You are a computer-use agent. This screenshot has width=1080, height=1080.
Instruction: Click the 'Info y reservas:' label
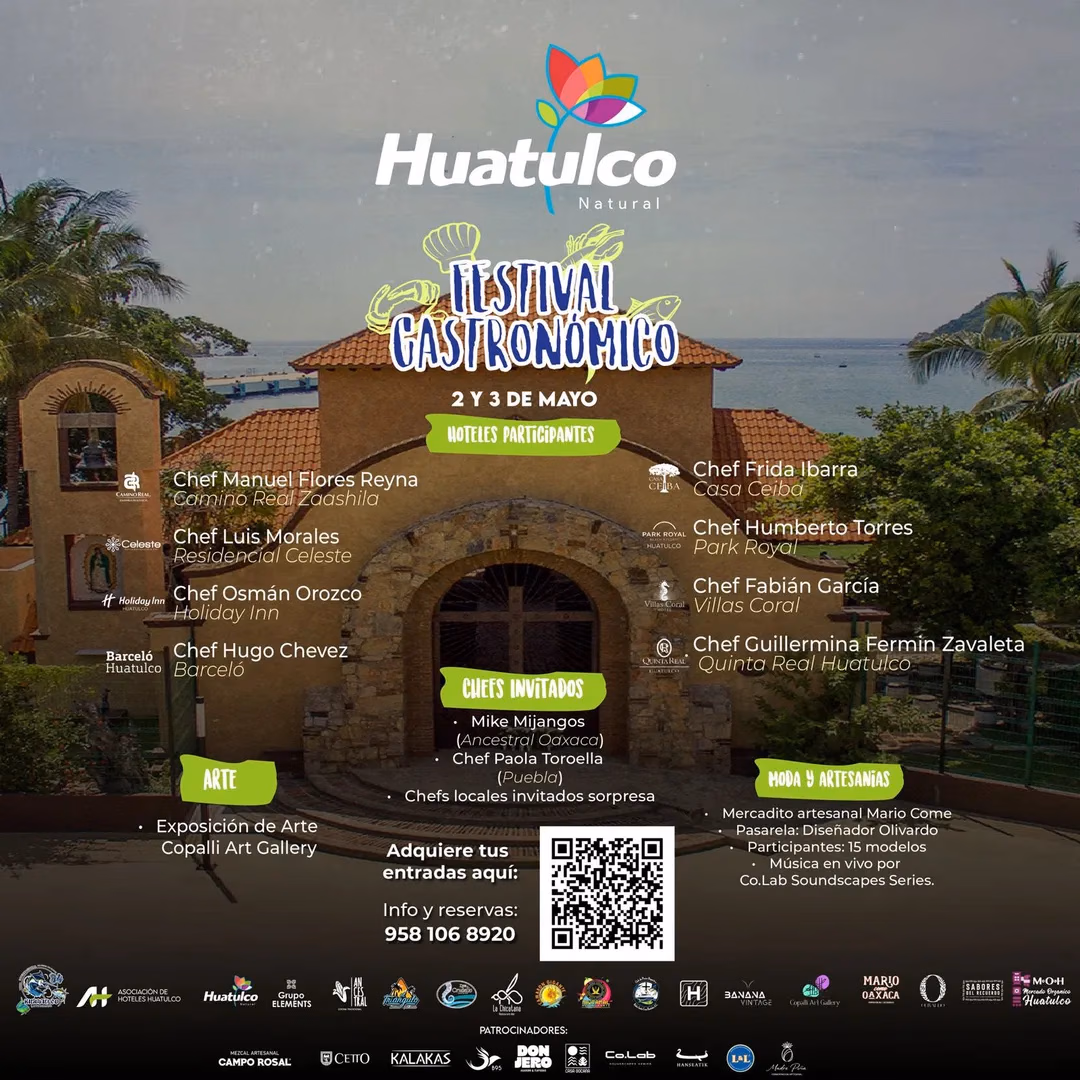coord(450,910)
